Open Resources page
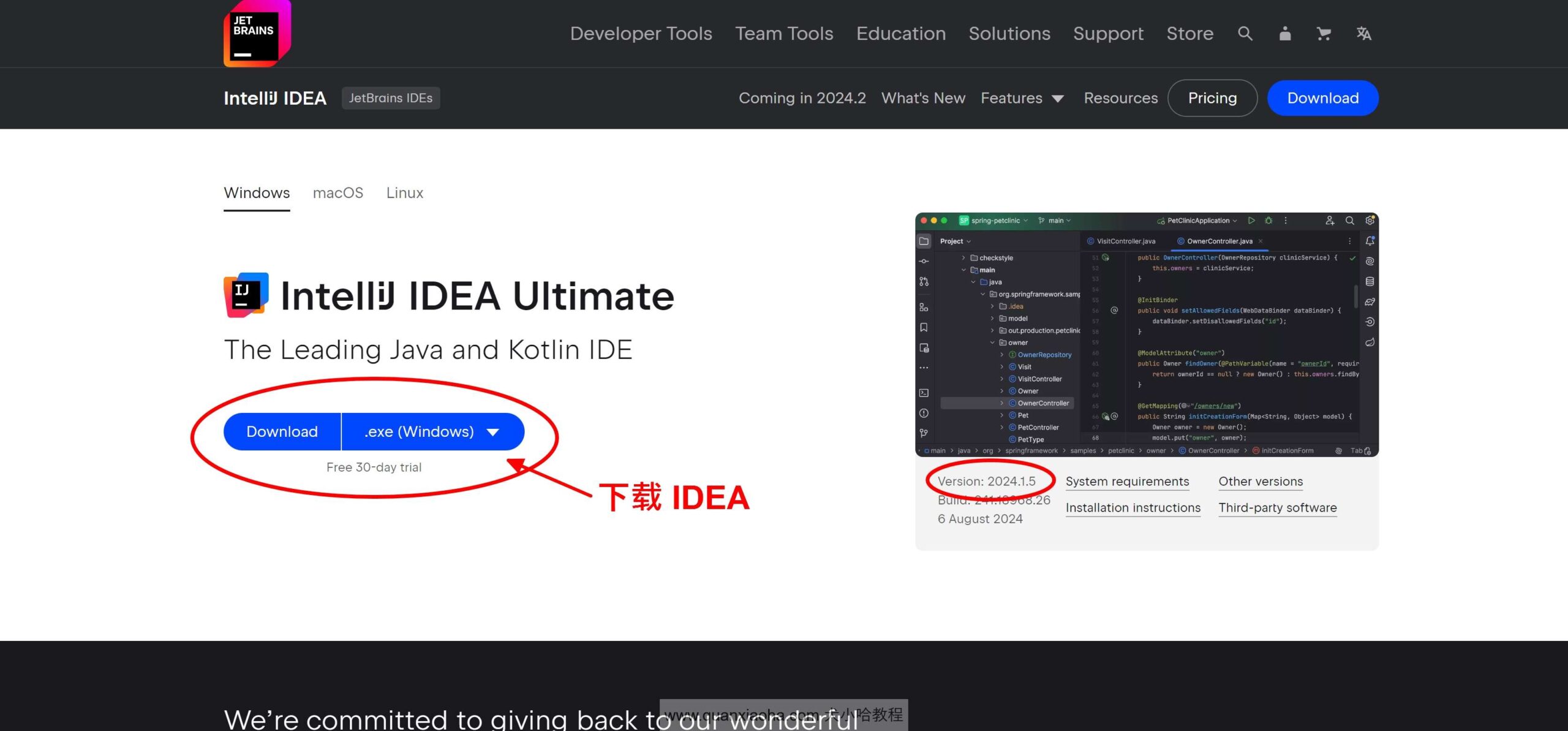This screenshot has height=731, width=1568. point(1121,98)
